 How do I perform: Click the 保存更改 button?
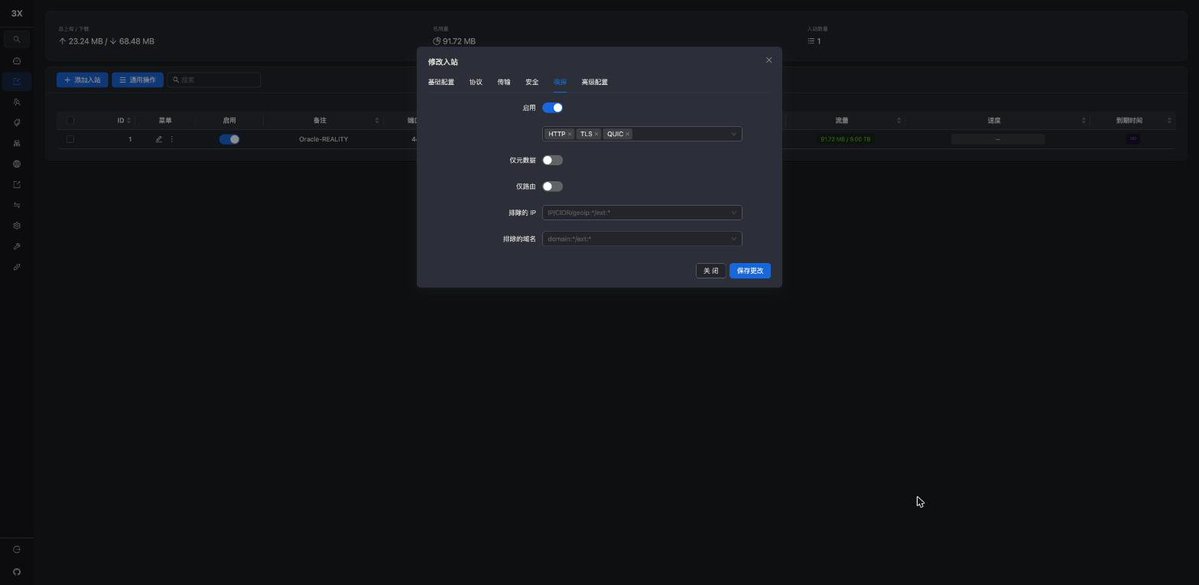click(x=750, y=271)
